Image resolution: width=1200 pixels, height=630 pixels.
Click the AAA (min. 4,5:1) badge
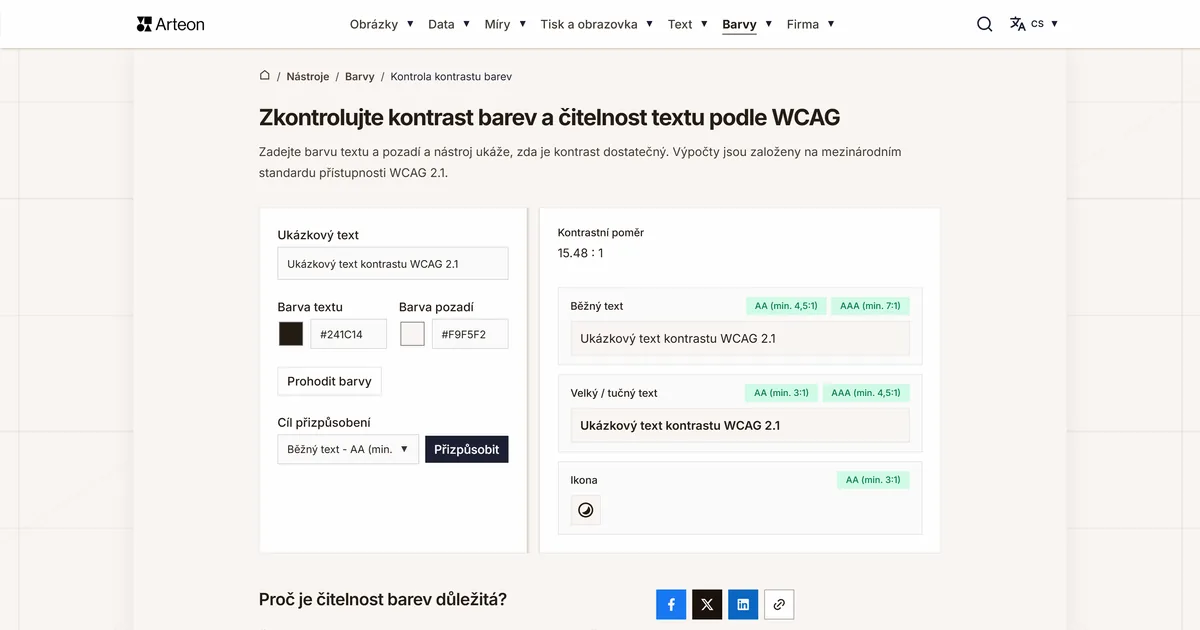866,393
